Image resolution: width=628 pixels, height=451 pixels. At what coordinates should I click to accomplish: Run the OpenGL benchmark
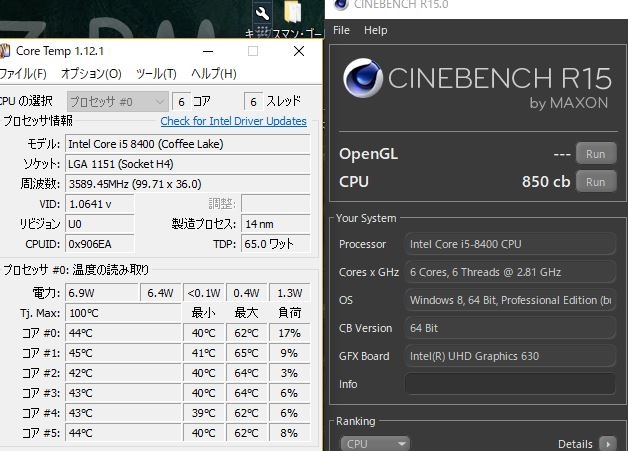pos(595,154)
